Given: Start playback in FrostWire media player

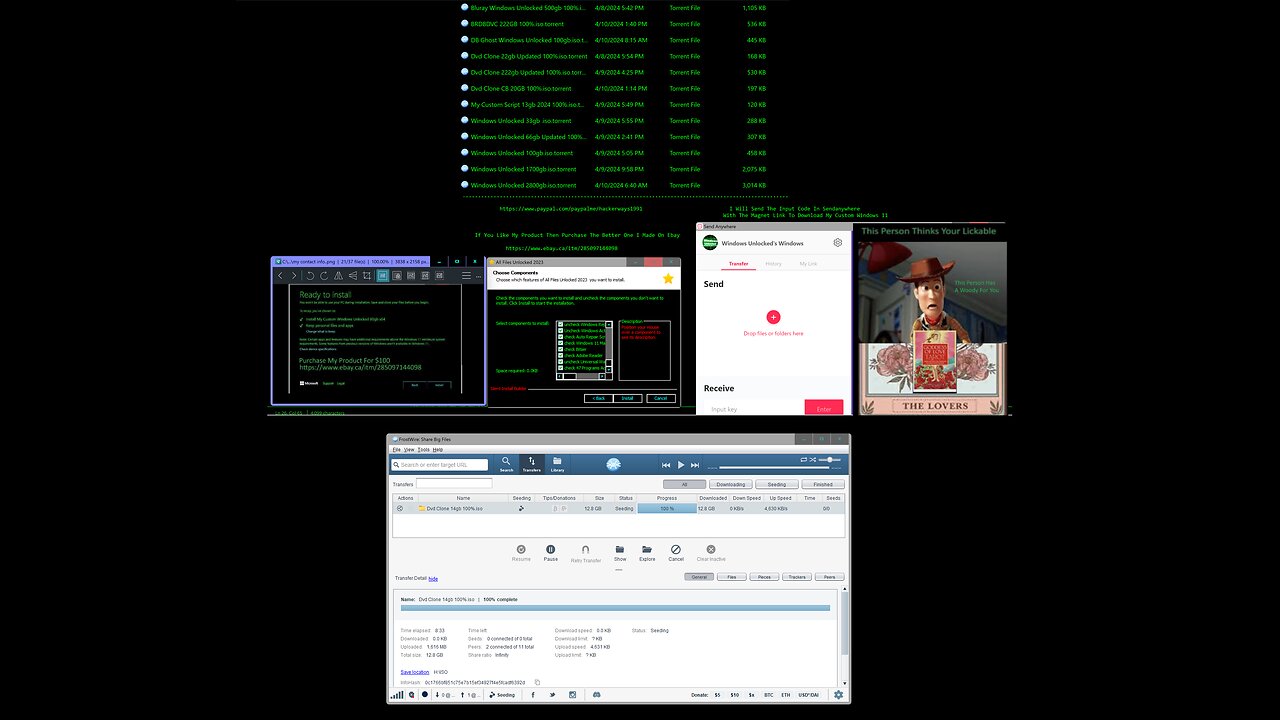Looking at the screenshot, I should (681, 464).
